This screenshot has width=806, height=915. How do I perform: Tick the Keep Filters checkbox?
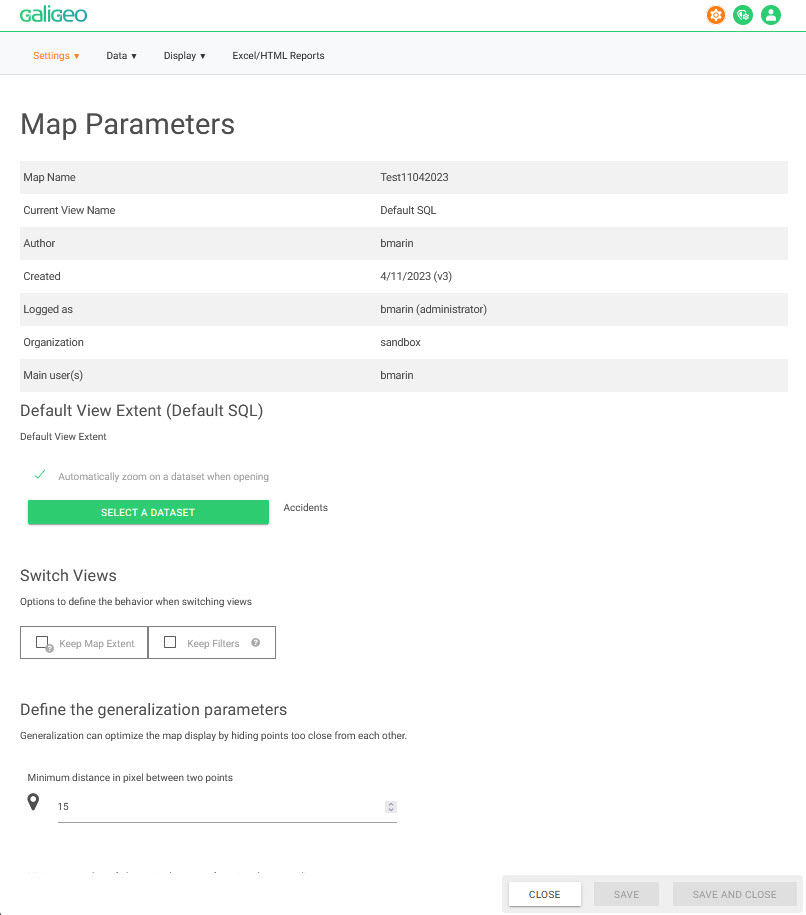coord(170,643)
